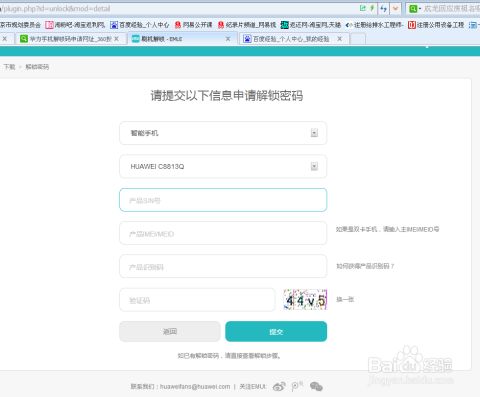
Task: Click the blue refresh arrows icon
Action: click(x=383, y=9)
